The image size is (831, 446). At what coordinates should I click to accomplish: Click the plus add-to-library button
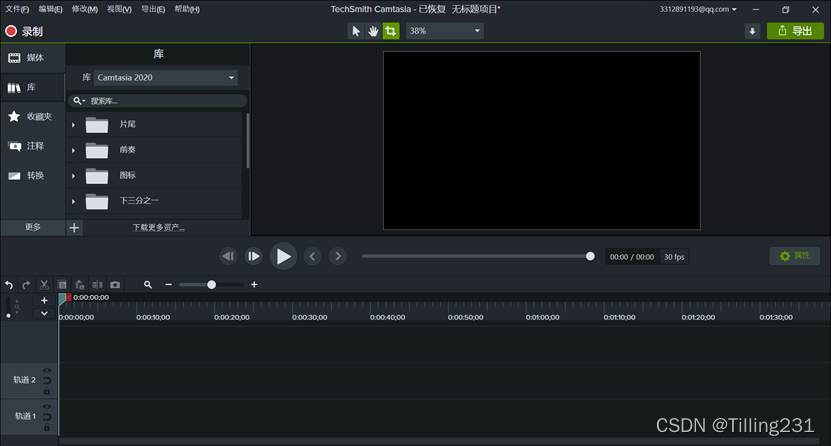click(x=74, y=228)
